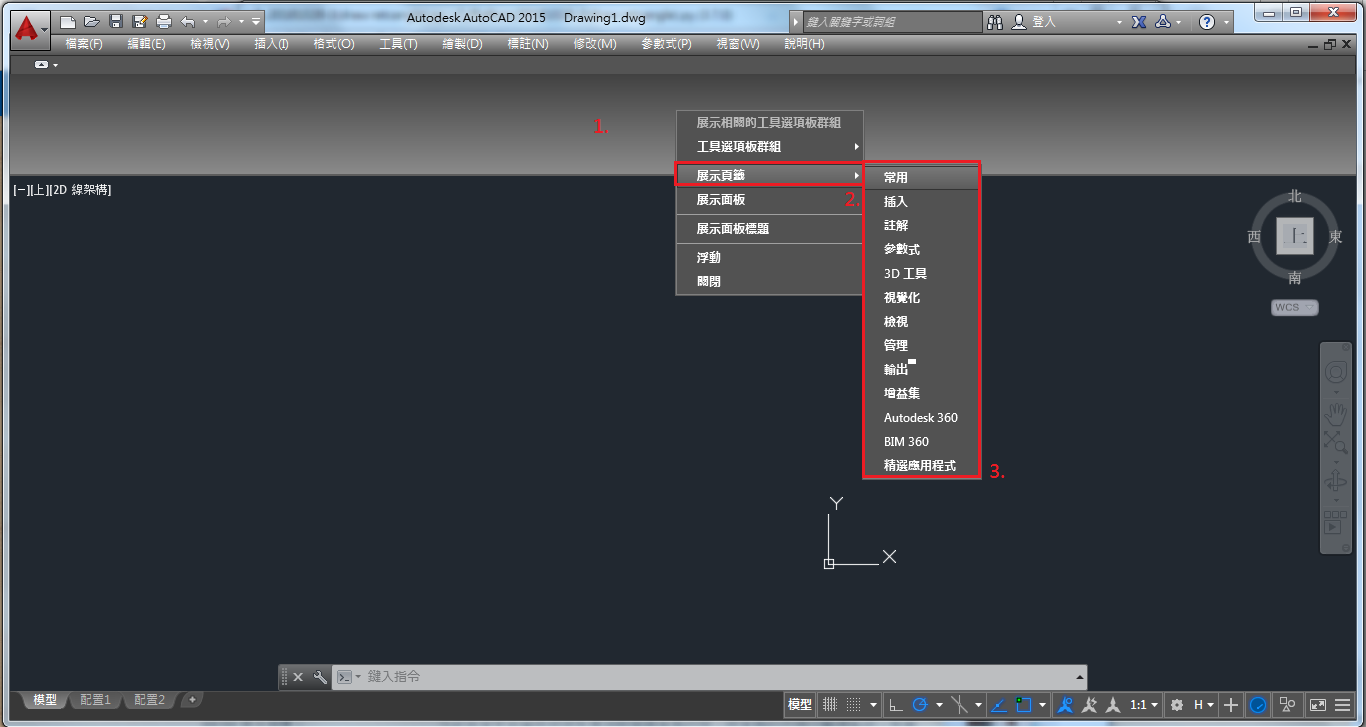This screenshot has width=1366, height=727.
Task: Toggle annotation visibility in the status bar
Action: pyautogui.click(x=1065, y=704)
